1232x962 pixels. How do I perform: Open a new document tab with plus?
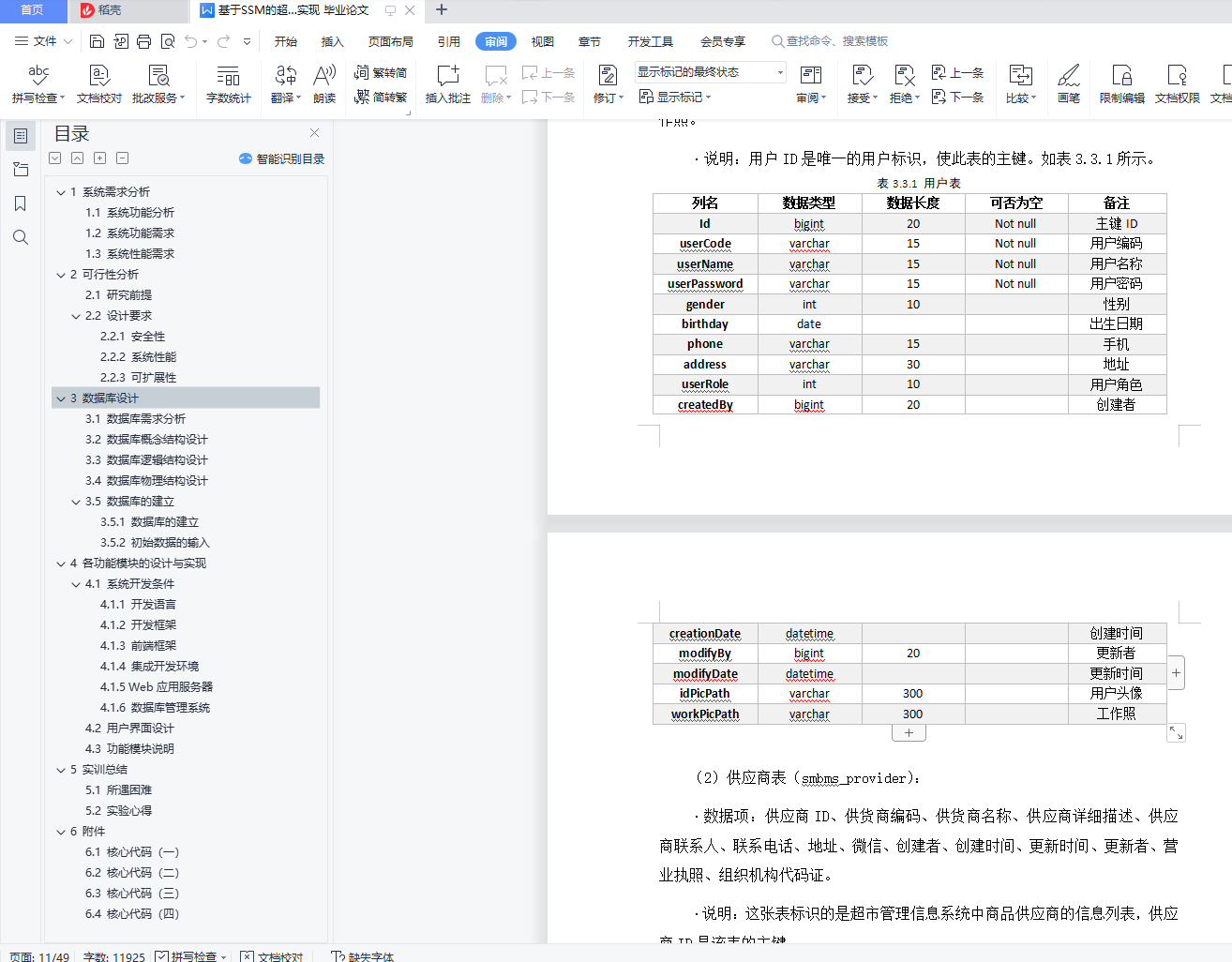(x=442, y=10)
